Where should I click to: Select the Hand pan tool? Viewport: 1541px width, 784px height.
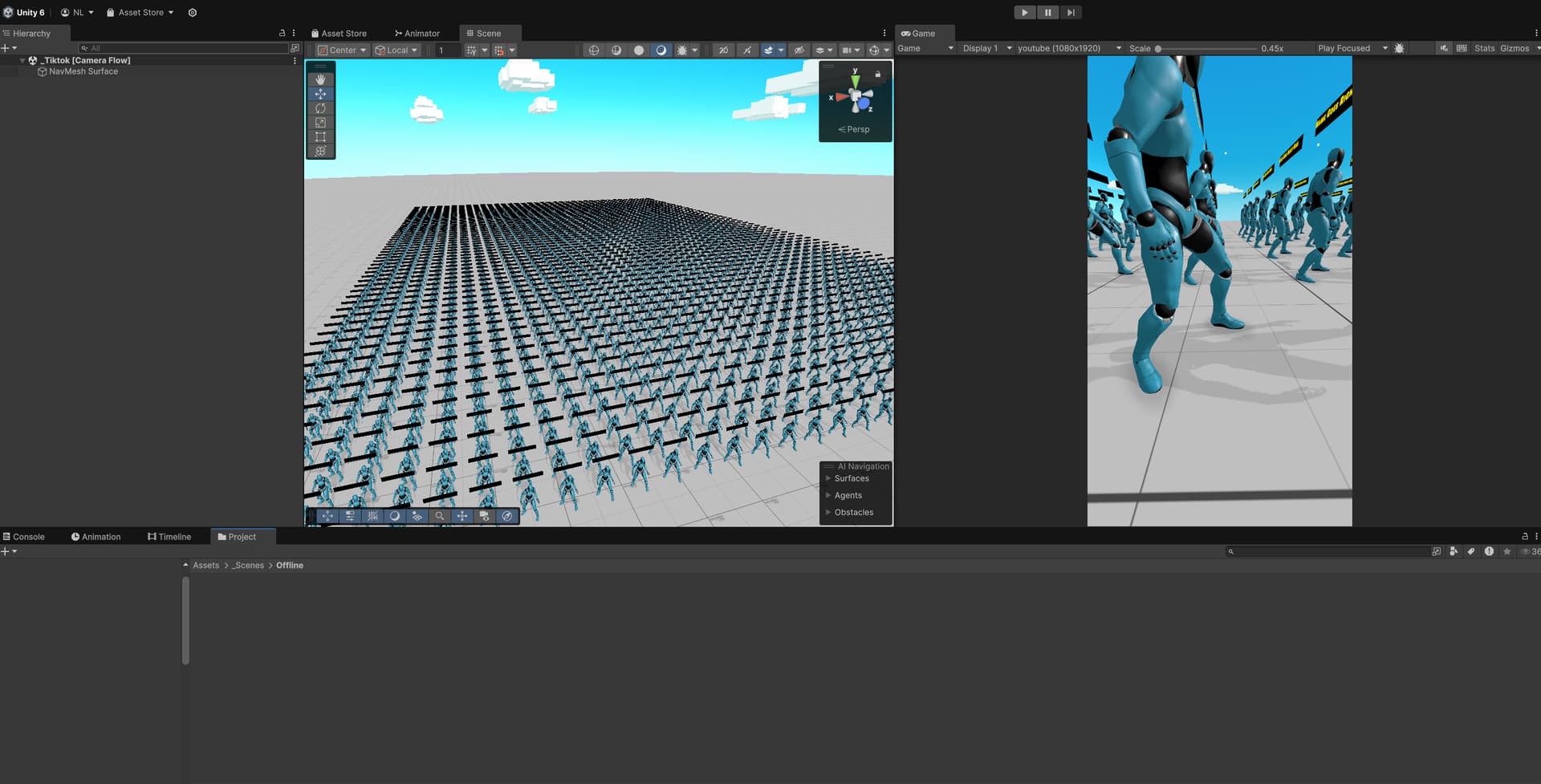pos(321,79)
